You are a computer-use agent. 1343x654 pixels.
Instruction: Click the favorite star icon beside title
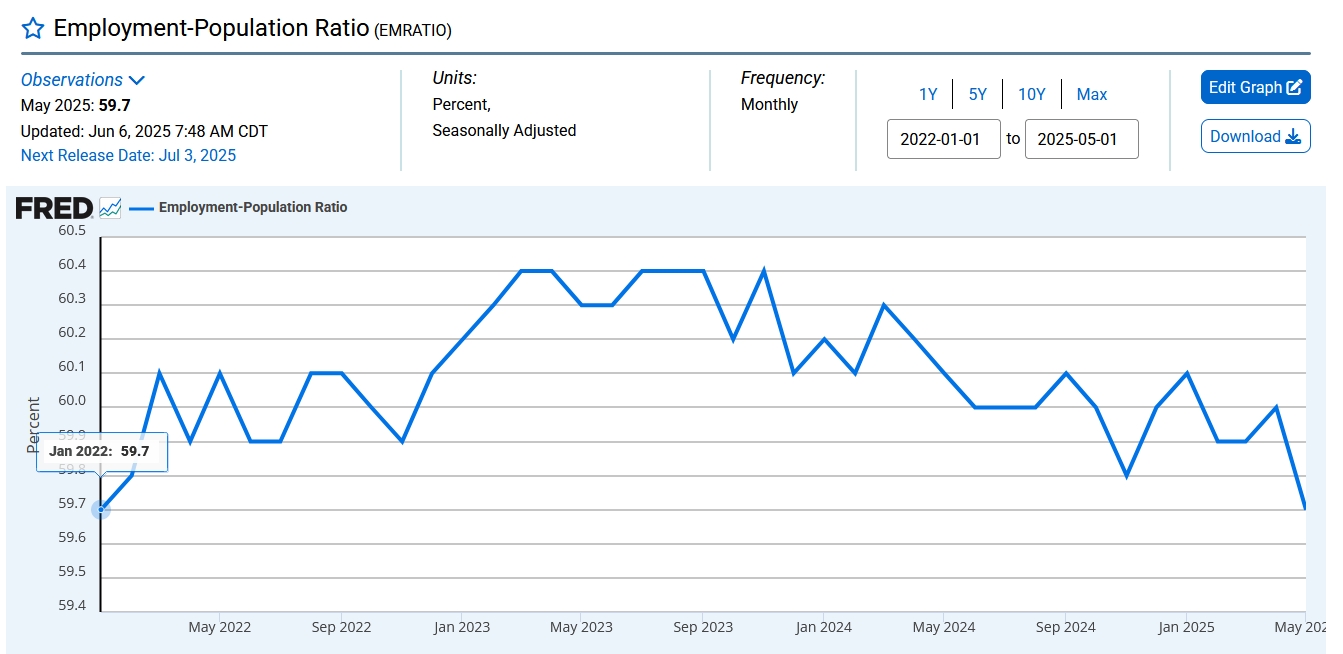coord(33,28)
